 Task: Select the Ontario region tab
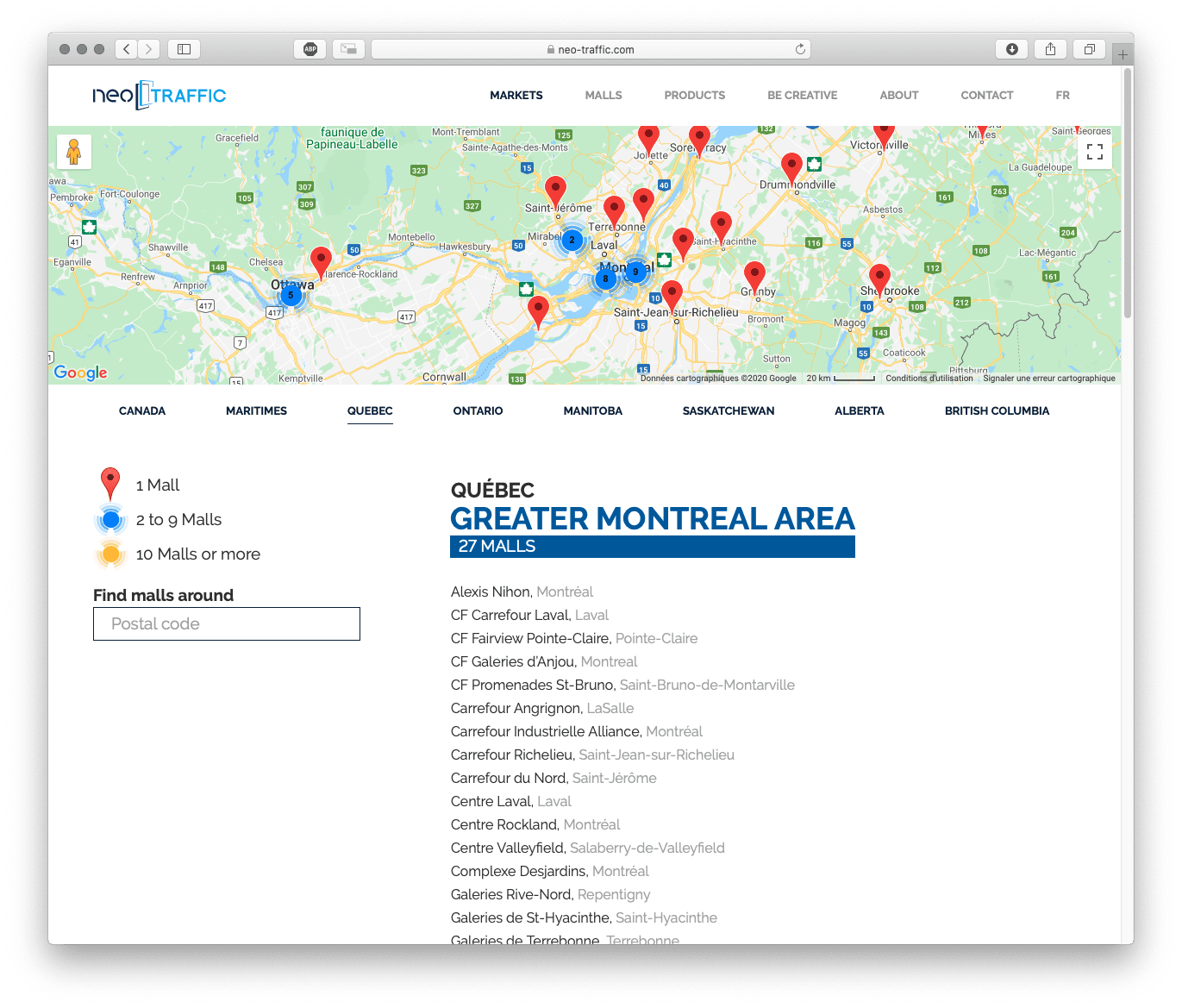point(478,411)
